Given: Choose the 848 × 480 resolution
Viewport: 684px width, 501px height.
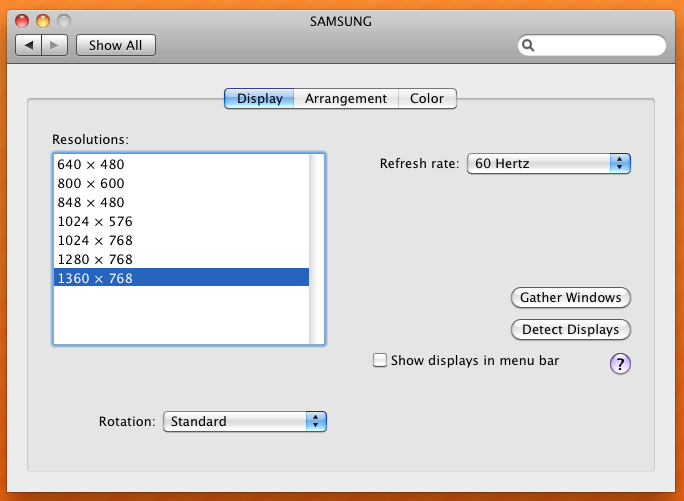Looking at the screenshot, I should [x=181, y=202].
